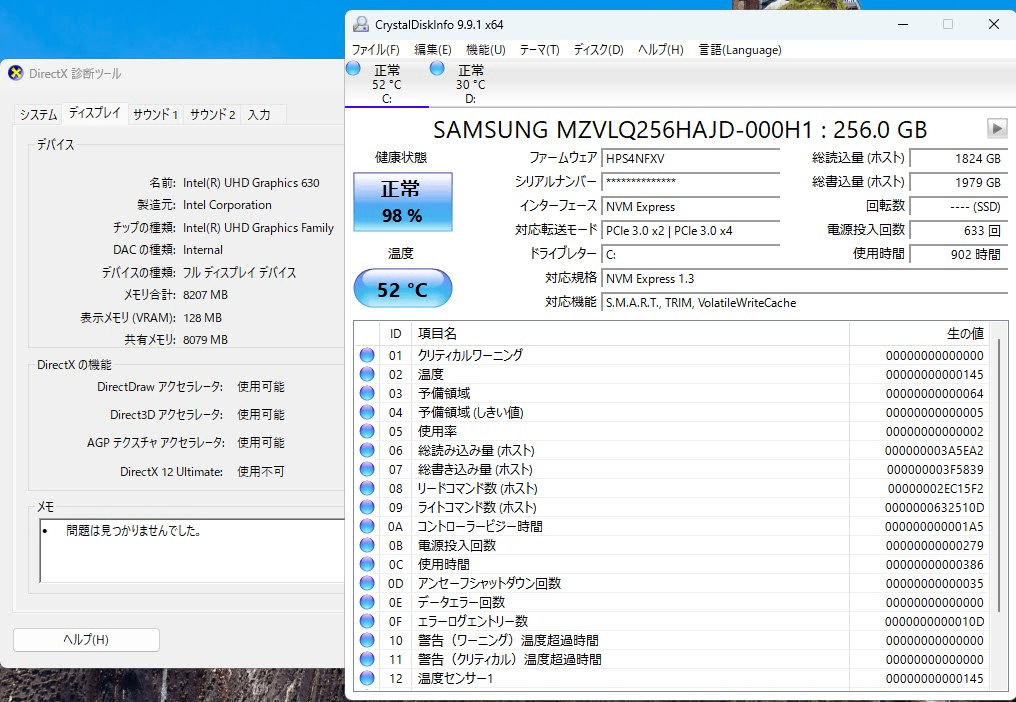Open the 編集(E) menu
Viewport: 1016px width, 702px height.
tap(432, 50)
